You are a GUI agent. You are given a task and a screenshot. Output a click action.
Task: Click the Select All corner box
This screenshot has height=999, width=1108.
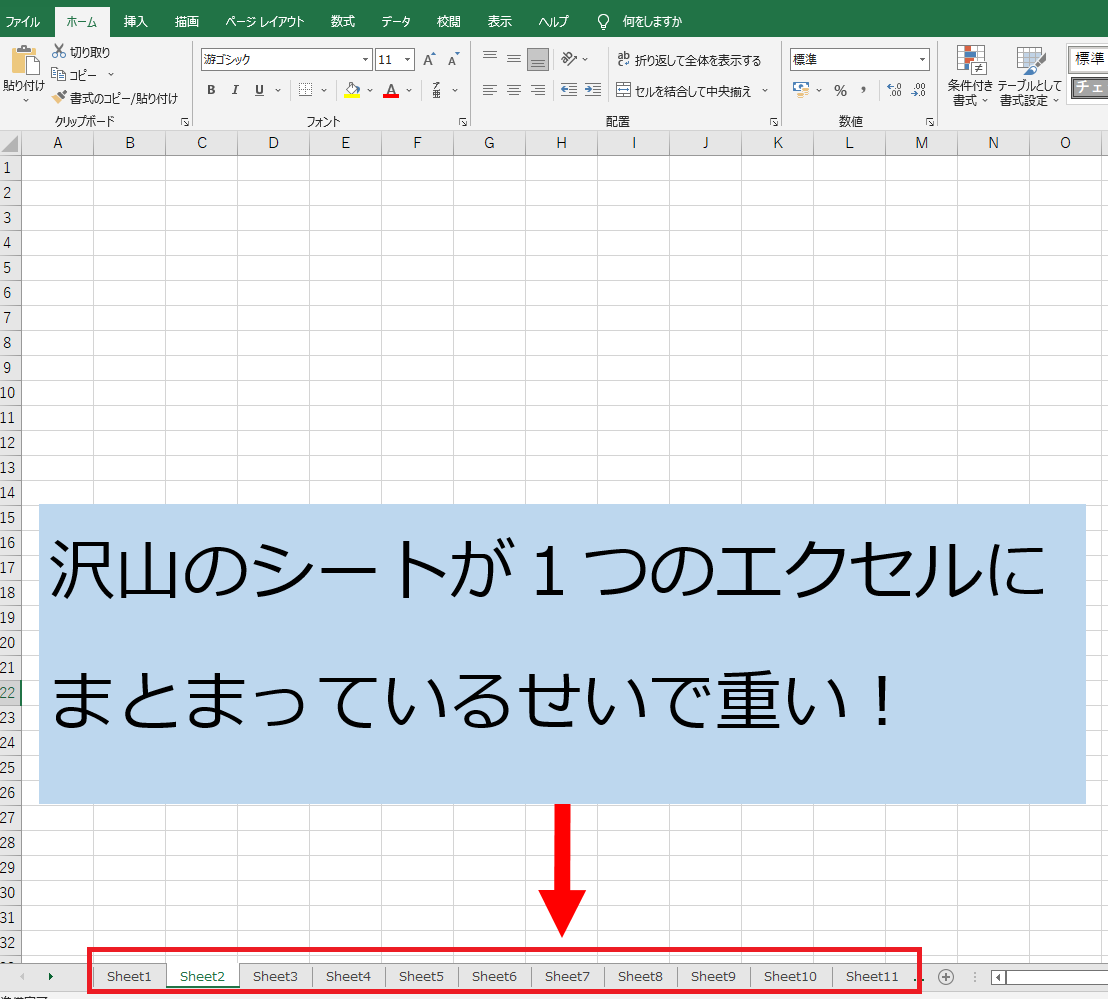point(10,143)
